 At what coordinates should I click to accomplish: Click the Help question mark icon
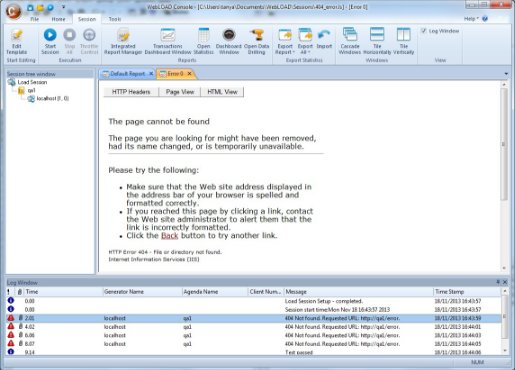(x=485, y=19)
